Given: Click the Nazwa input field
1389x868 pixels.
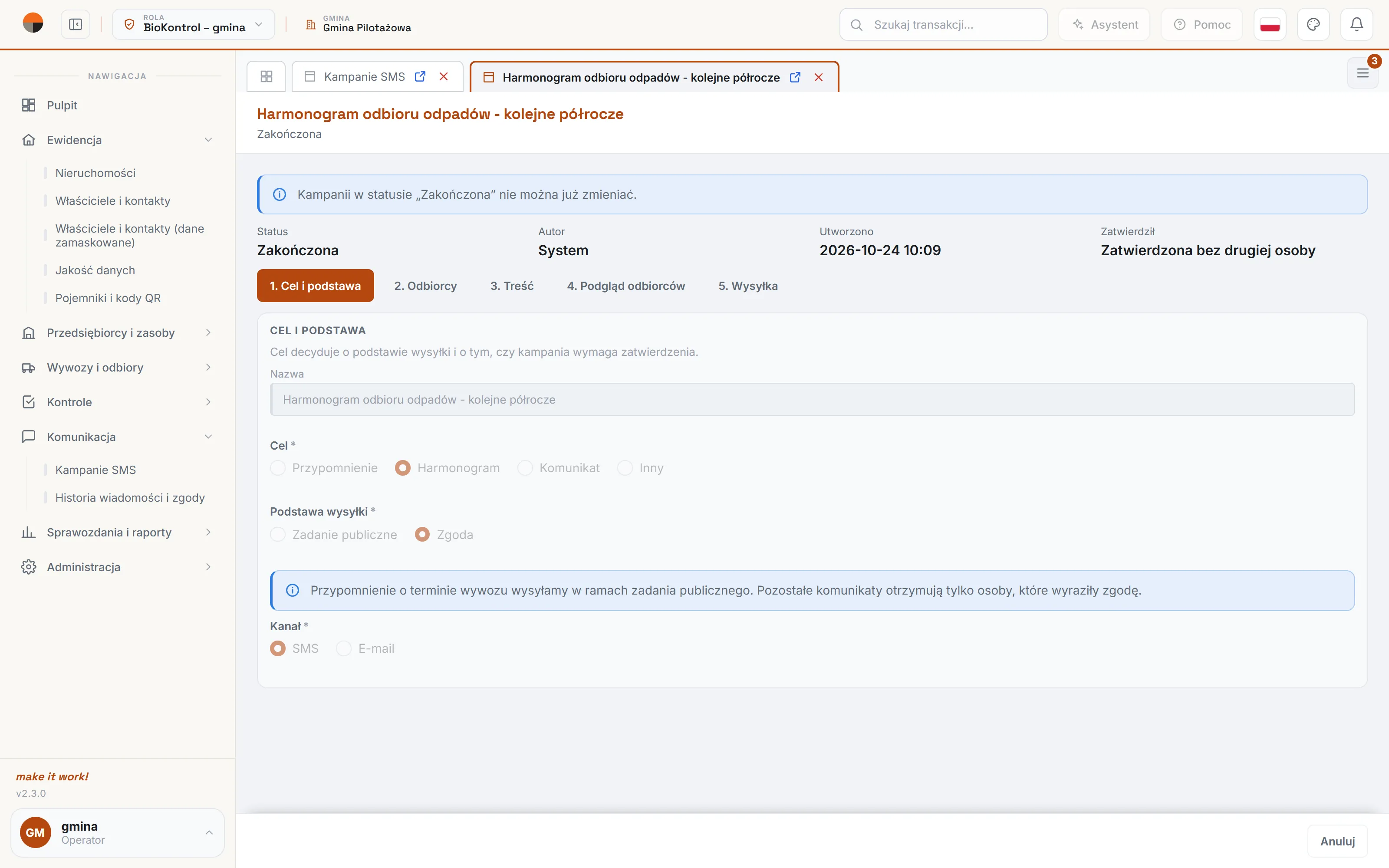Looking at the screenshot, I should pos(812,399).
